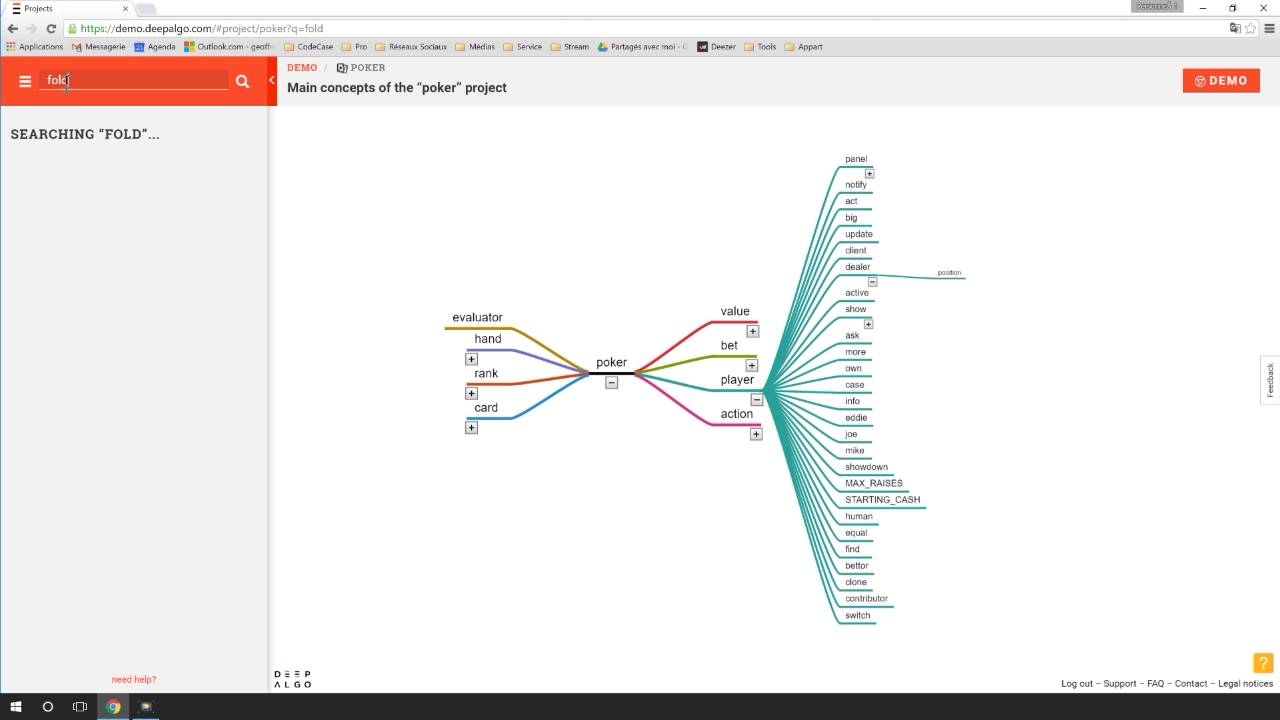Expand the show node
The image size is (1280, 720).
(x=868, y=323)
